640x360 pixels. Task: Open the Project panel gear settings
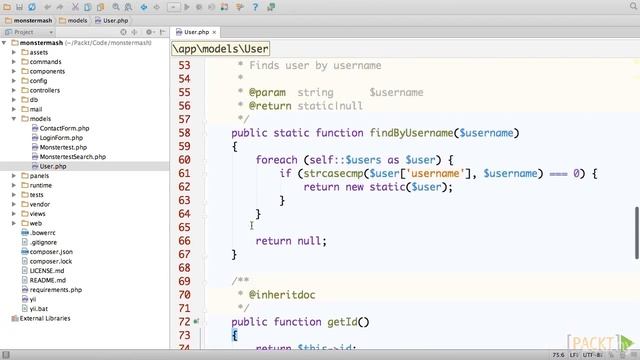(x=149, y=32)
